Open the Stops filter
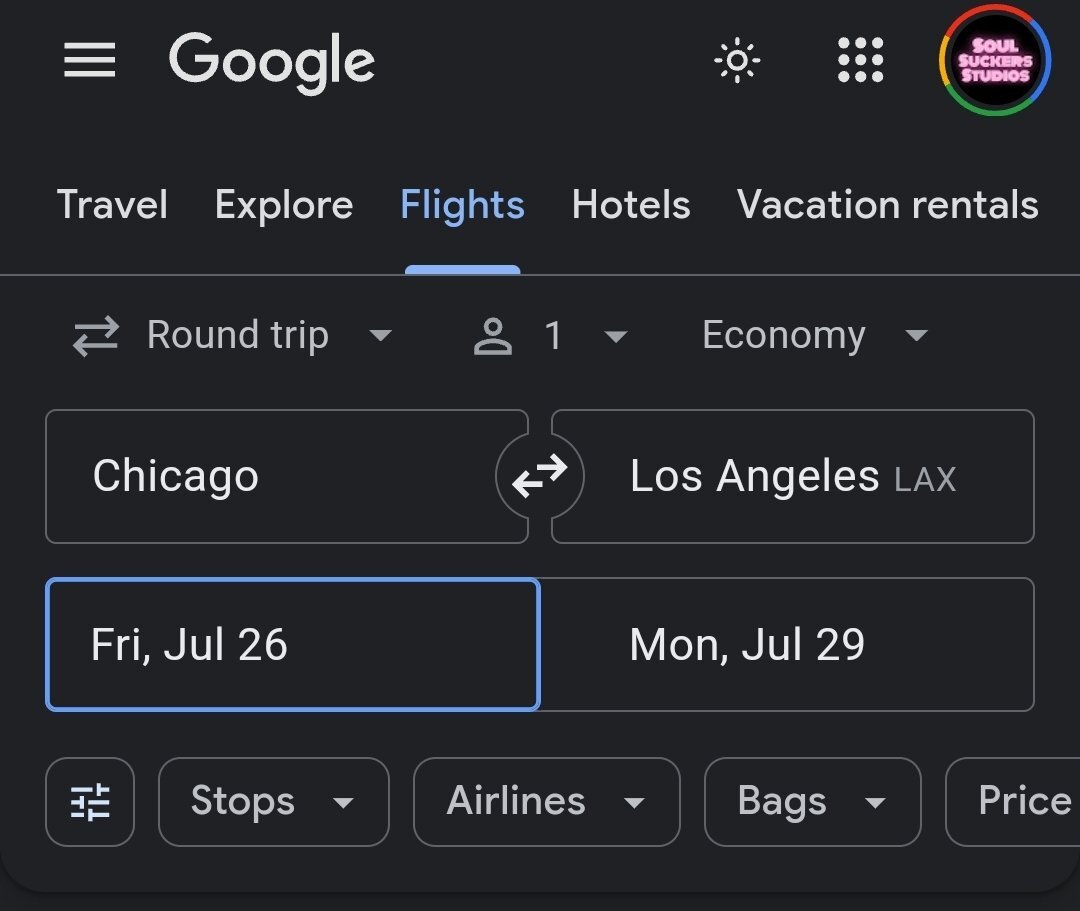Image resolution: width=1080 pixels, height=911 pixels. coord(273,802)
